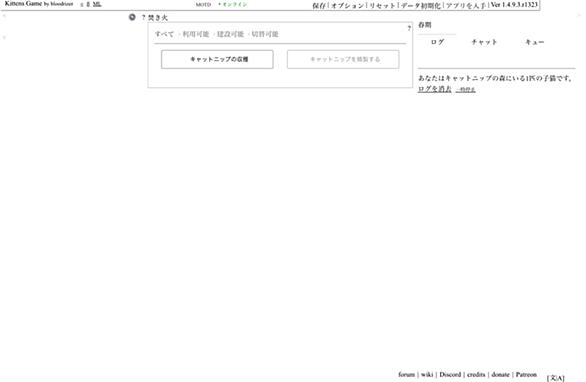Click the language selector icon [文A]
This screenshot has width=586, height=382.
[x=555, y=378]
